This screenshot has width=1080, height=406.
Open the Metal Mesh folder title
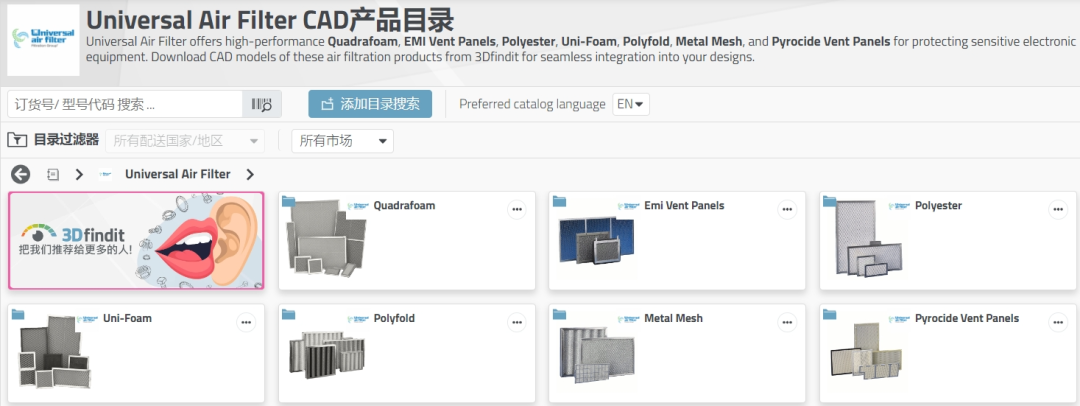point(674,318)
